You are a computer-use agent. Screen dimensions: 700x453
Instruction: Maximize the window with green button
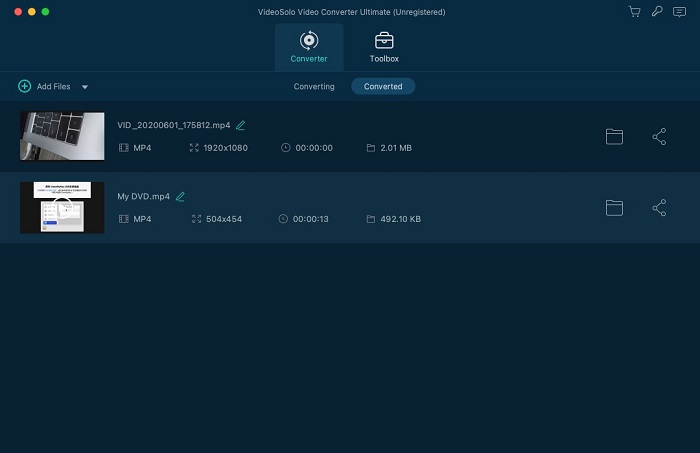[46, 12]
